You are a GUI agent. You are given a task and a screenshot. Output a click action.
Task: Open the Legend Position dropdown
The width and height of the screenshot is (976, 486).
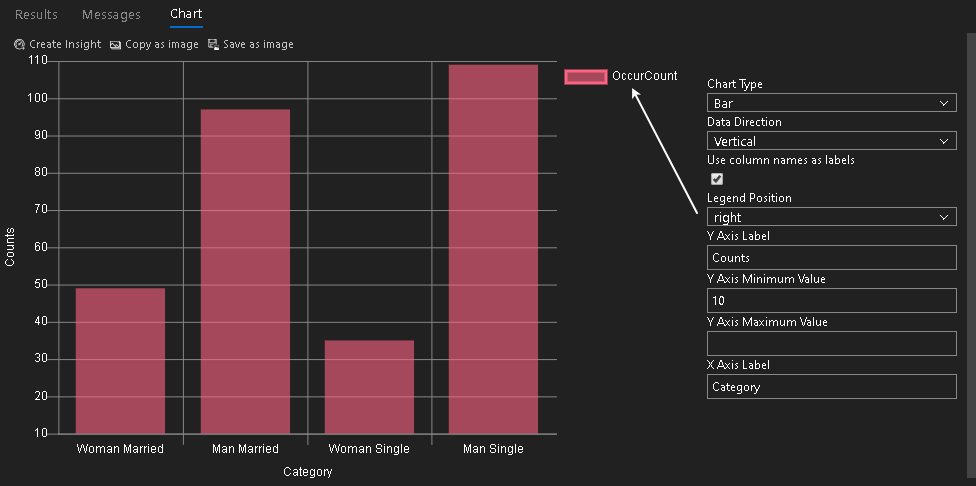pos(831,217)
